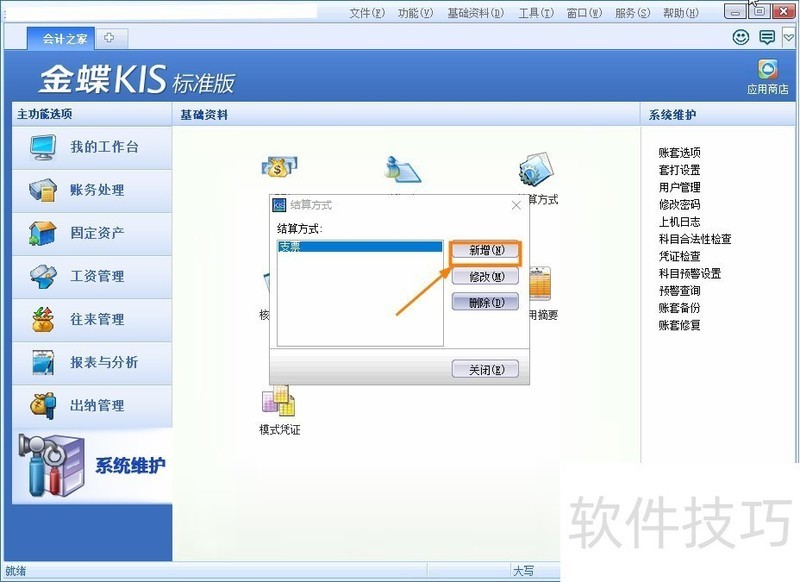
Task: Click the smiley feedback icon near top right
Action: coord(740,36)
